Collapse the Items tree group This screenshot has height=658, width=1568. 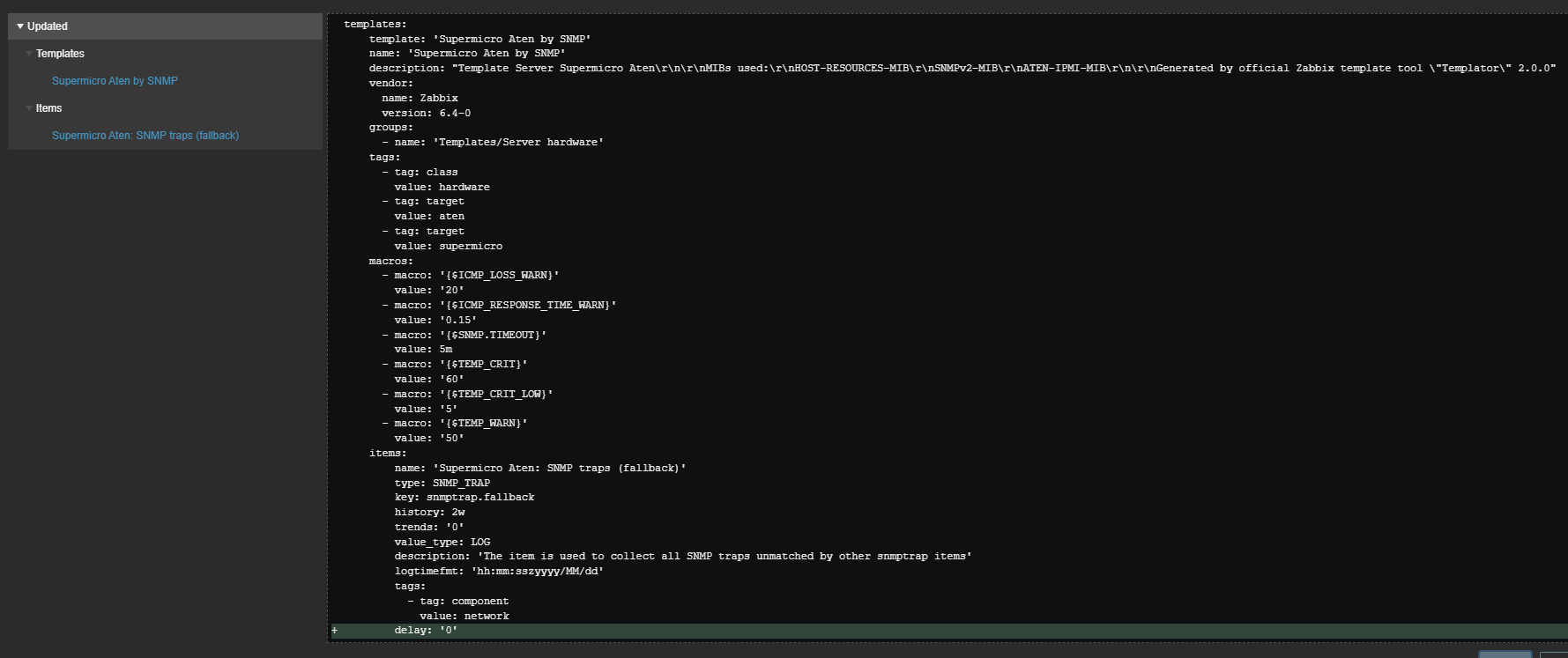(29, 108)
